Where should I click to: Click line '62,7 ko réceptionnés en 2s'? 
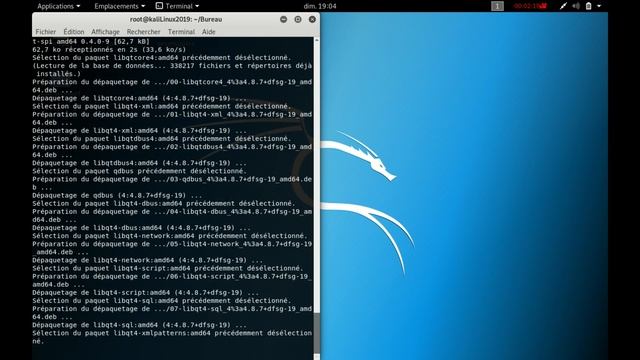[109, 49]
